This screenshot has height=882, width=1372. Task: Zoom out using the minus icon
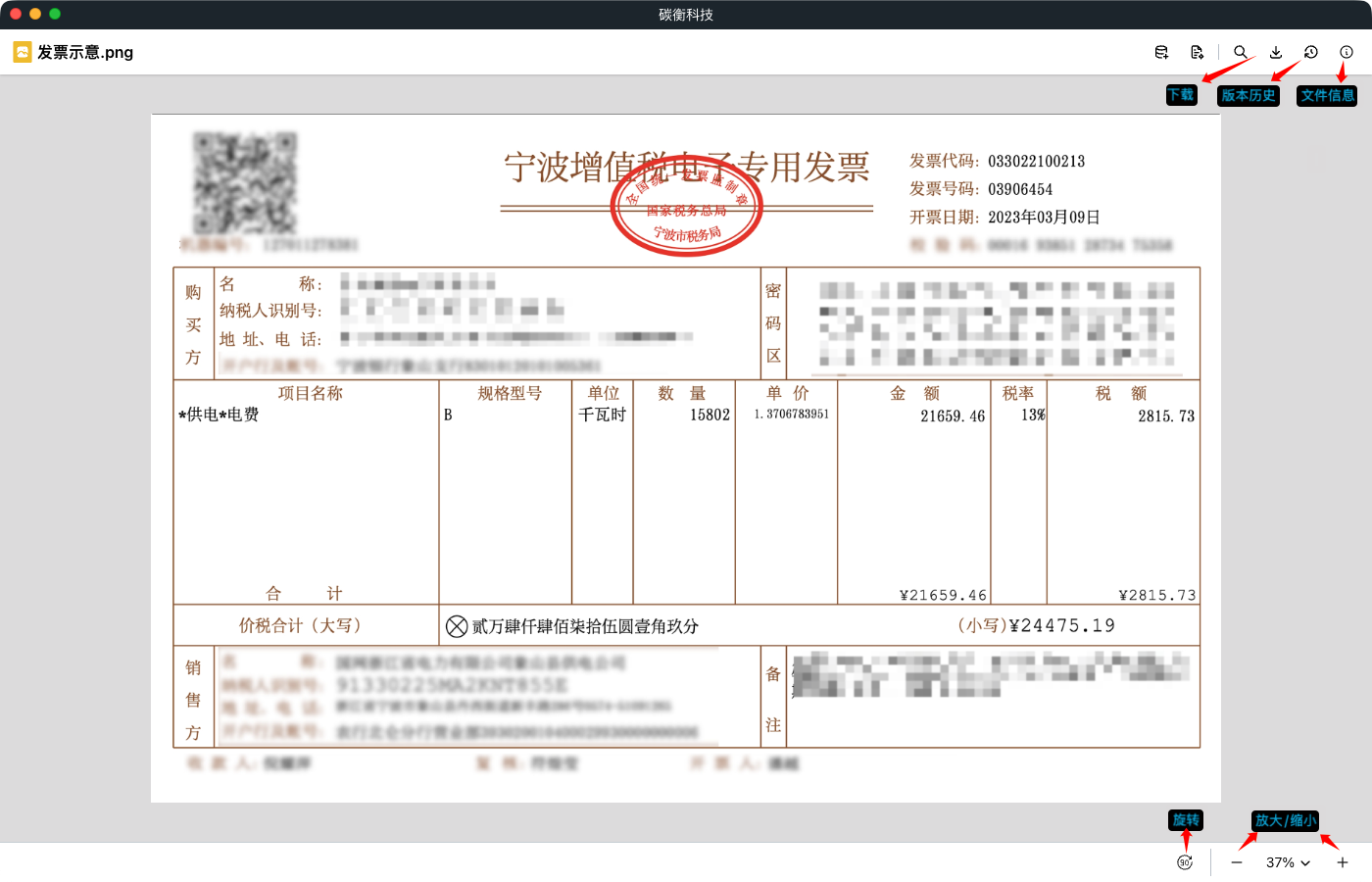pyautogui.click(x=1236, y=862)
